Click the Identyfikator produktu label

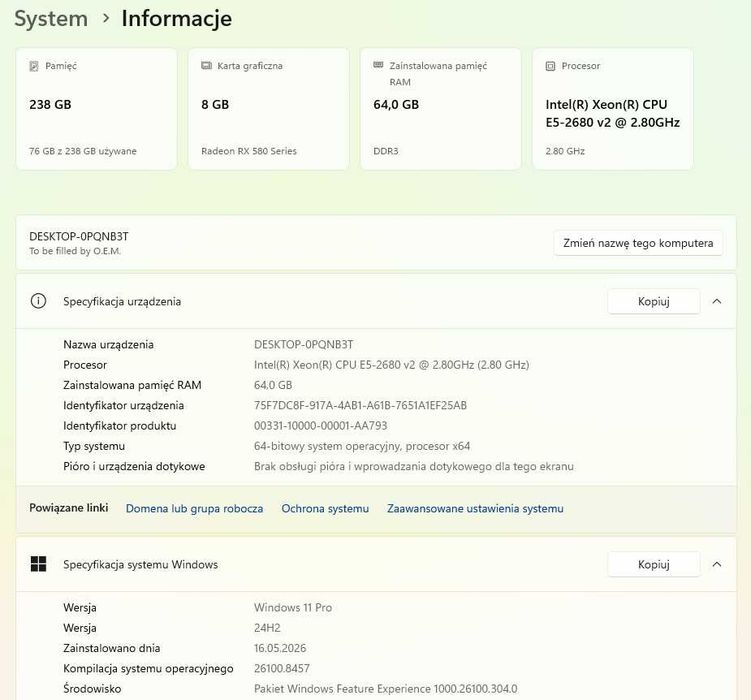120,426
